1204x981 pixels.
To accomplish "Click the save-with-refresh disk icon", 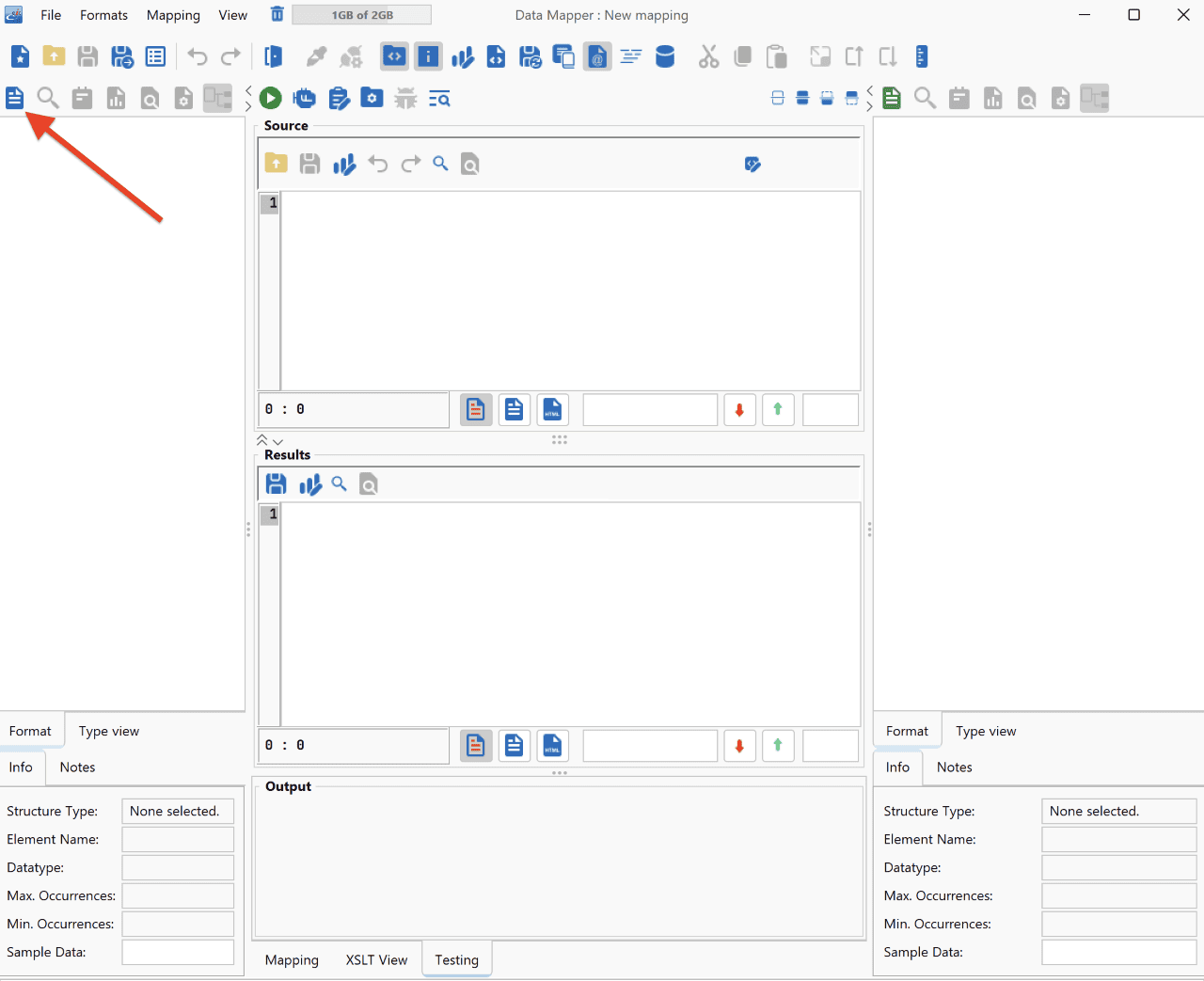I will (x=530, y=56).
